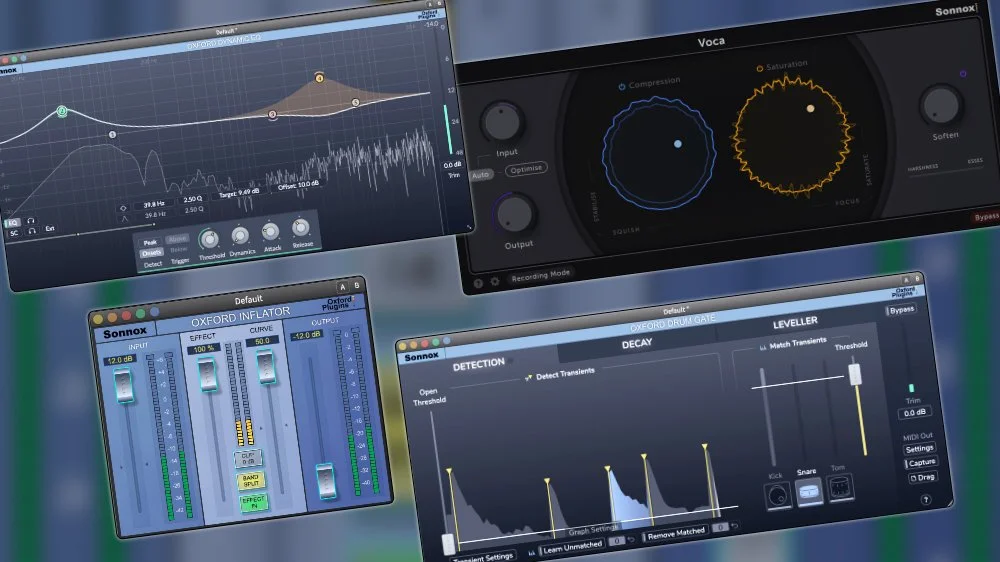Open Voca help question mark icon
Viewport: 1000px width, 562px height.
point(478,283)
